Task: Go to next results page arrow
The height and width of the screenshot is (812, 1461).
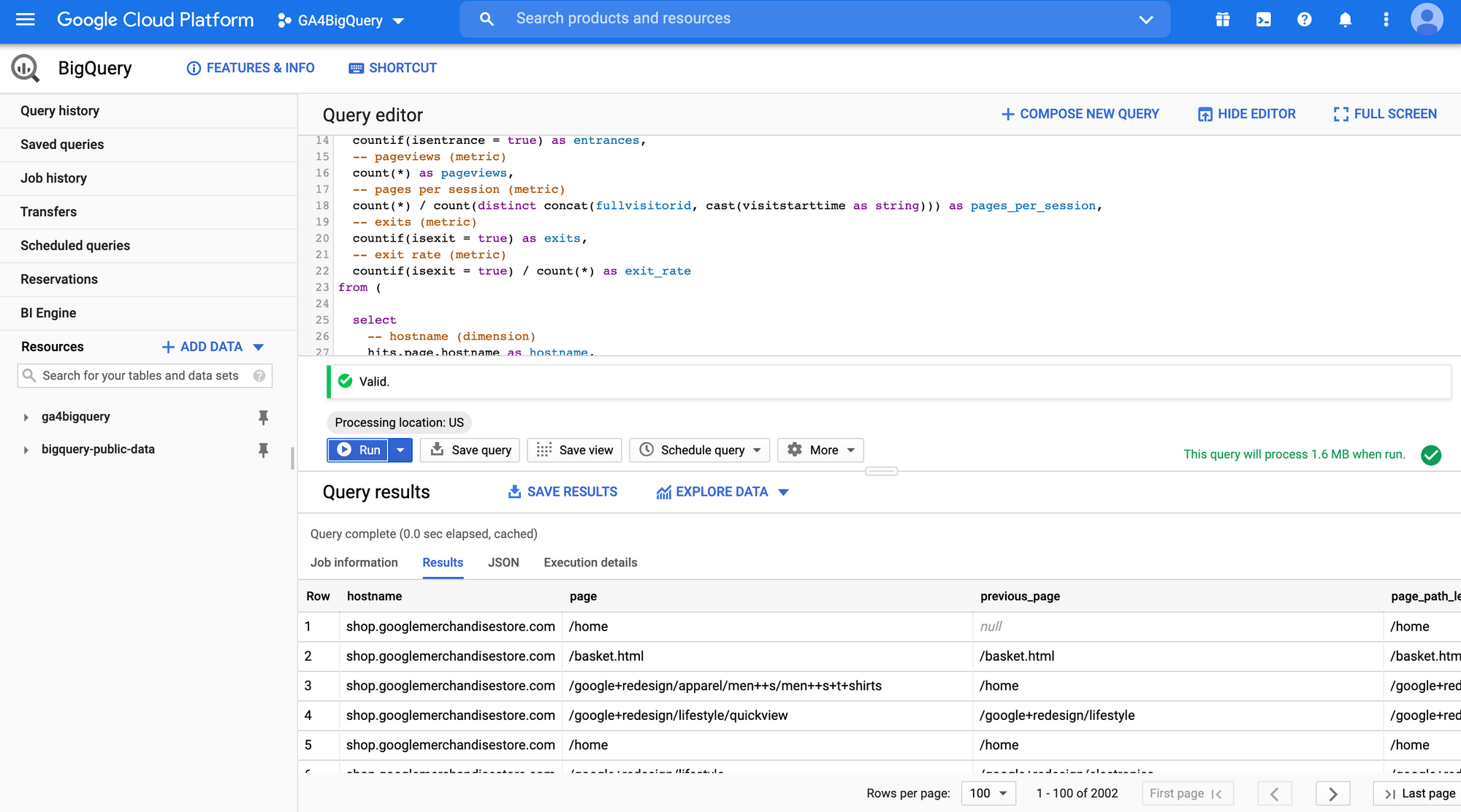Action: click(x=1332, y=794)
